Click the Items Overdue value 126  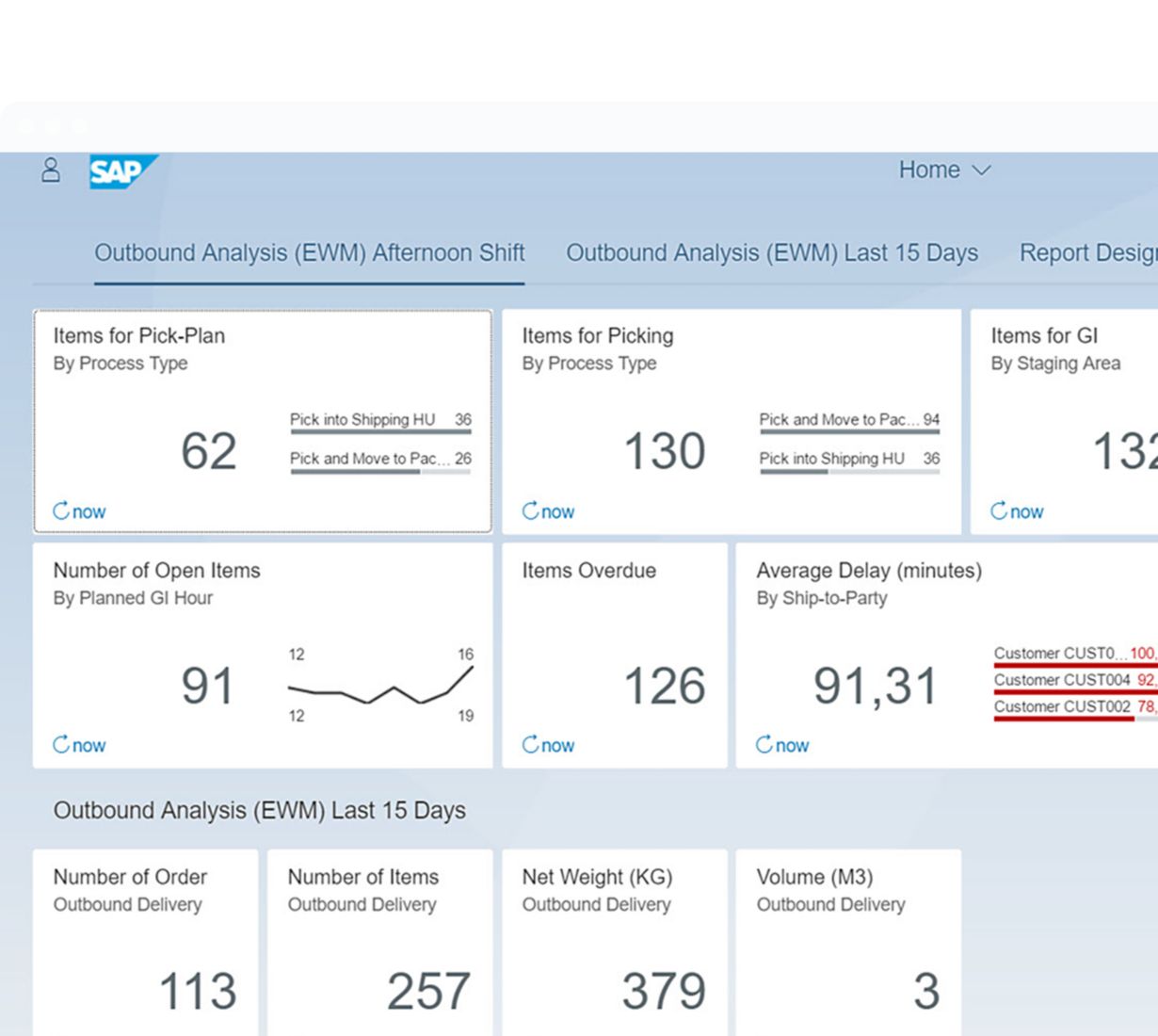pos(664,687)
